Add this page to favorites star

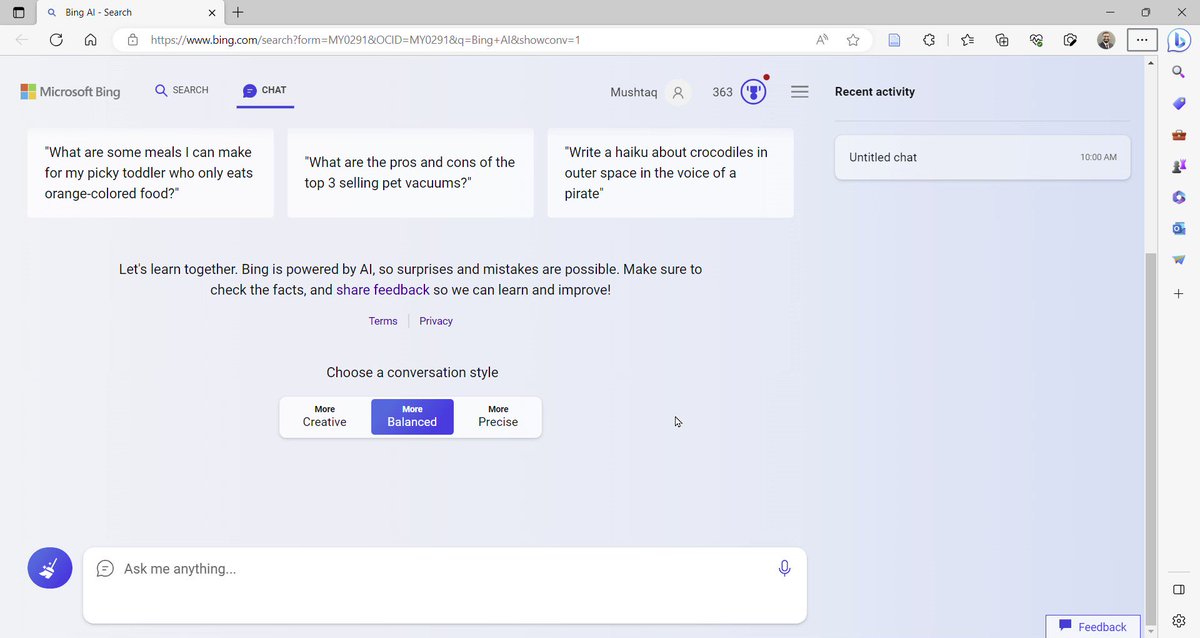[x=853, y=40]
